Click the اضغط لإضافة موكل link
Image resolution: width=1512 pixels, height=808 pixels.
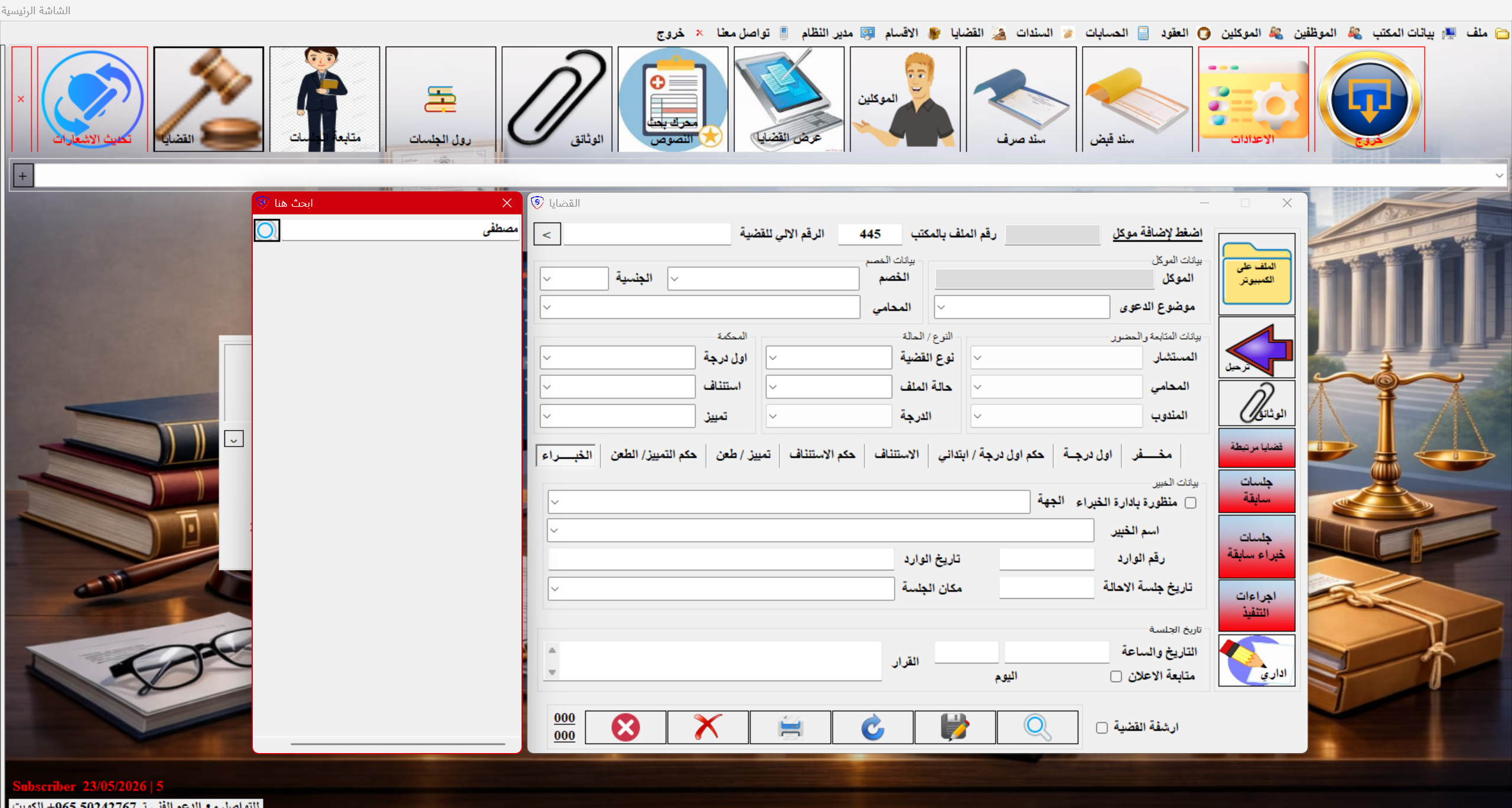1158,234
